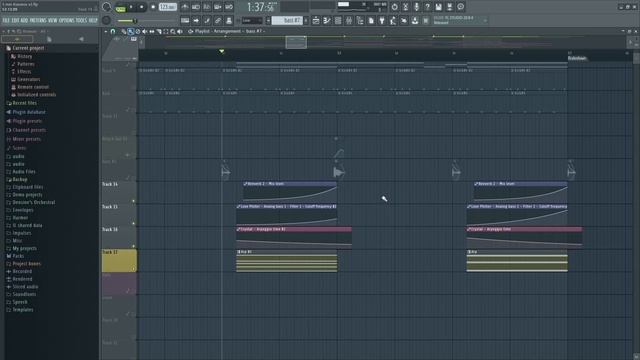
Task: Adjust the main pitch knob
Action: [107, 20]
